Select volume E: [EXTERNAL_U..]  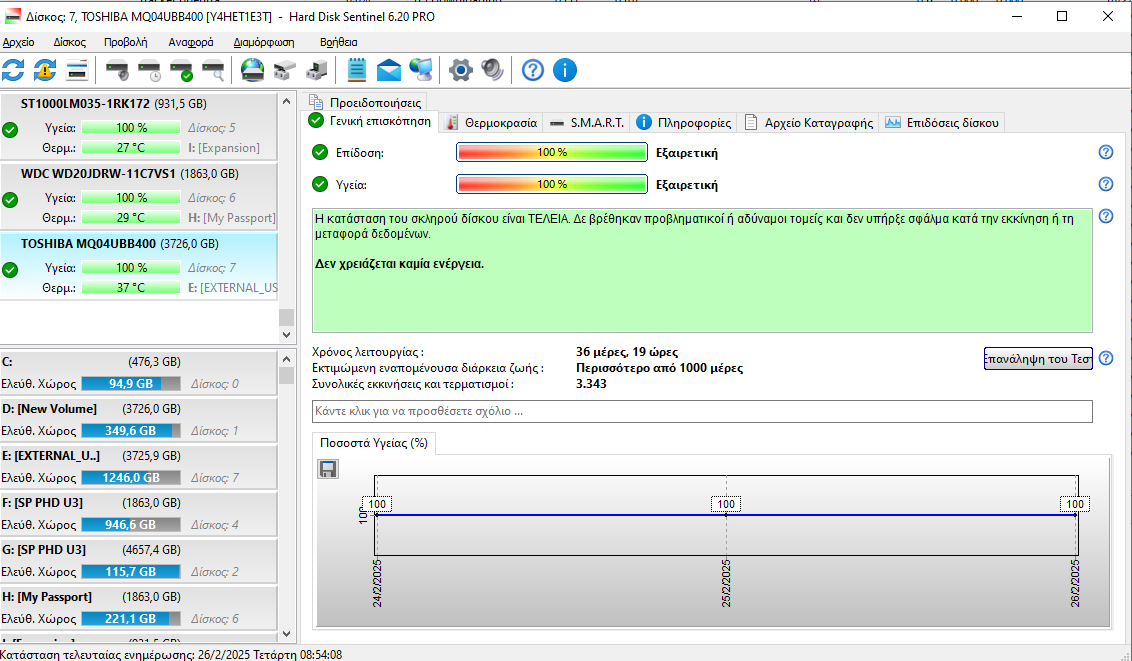[139, 467]
